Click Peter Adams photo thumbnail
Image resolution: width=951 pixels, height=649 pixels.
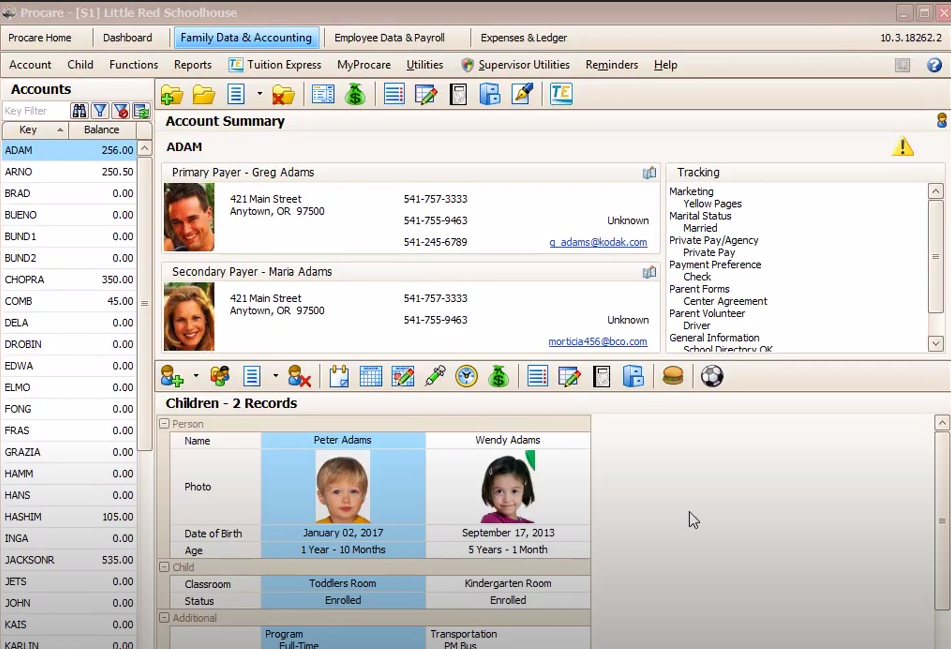point(343,486)
